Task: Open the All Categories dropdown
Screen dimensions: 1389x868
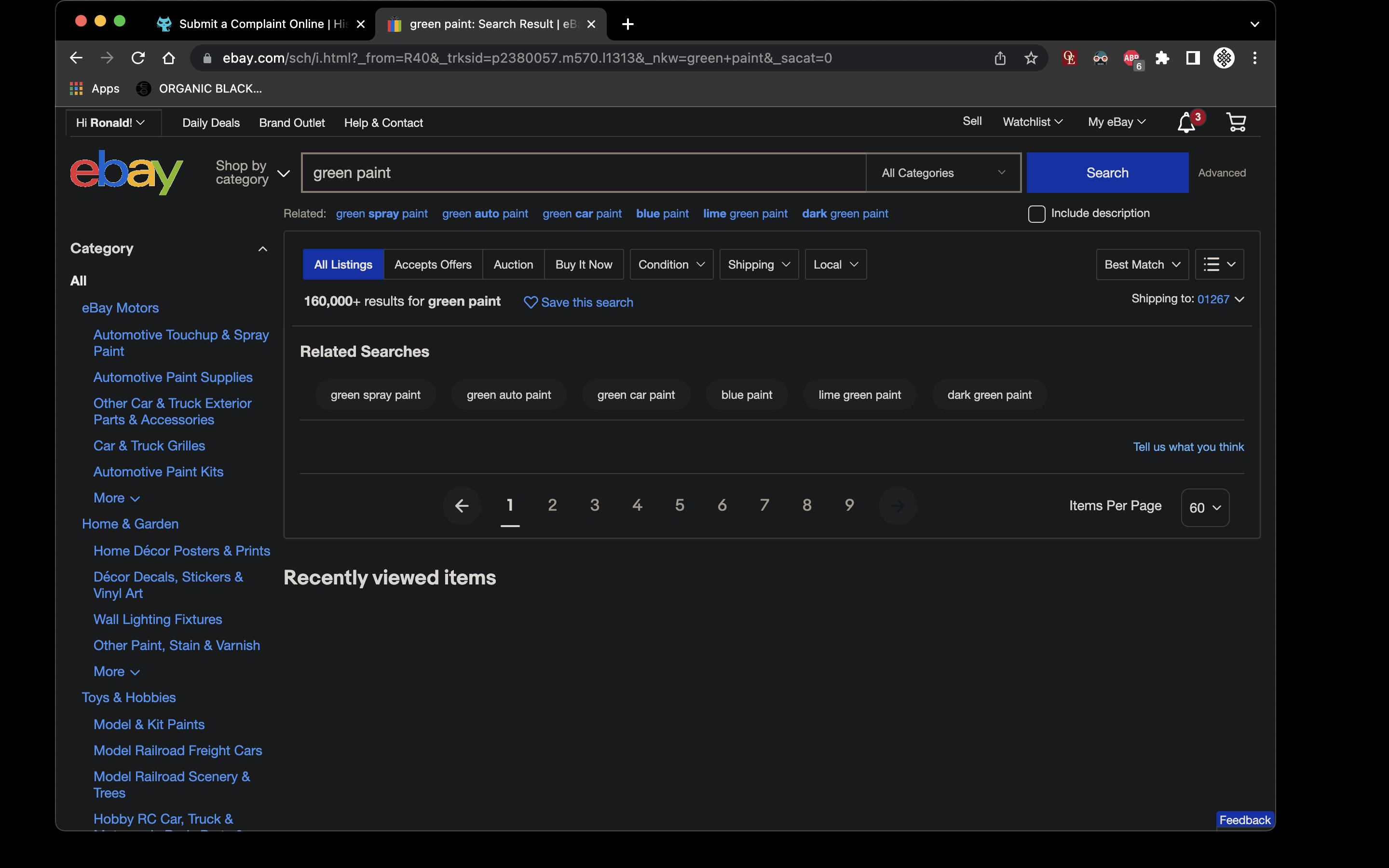Action: click(x=942, y=173)
